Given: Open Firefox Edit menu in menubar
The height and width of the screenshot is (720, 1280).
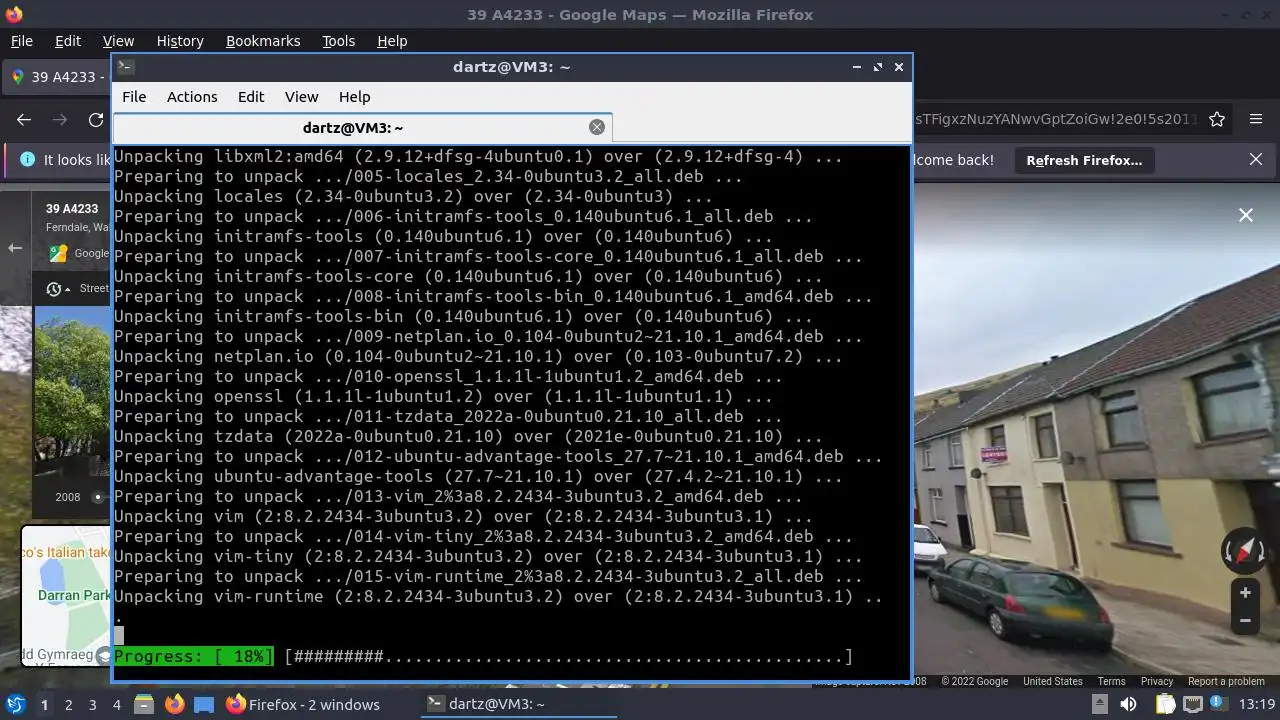Looking at the screenshot, I should [x=68, y=41].
